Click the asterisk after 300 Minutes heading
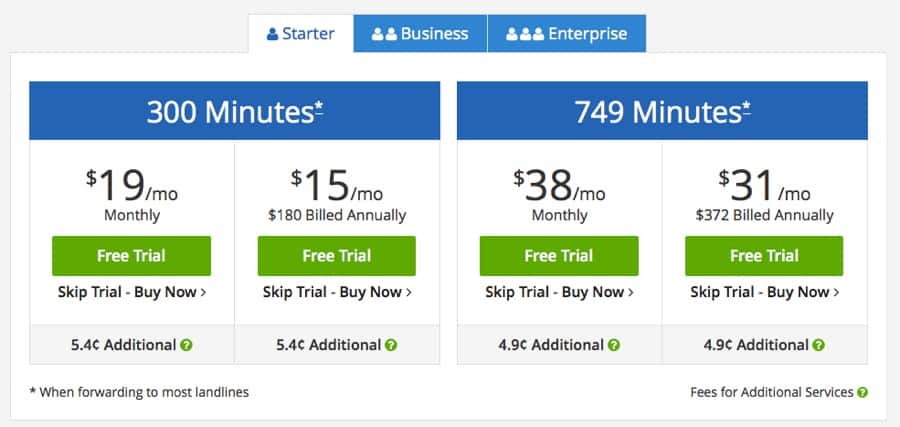 pyautogui.click(x=319, y=107)
